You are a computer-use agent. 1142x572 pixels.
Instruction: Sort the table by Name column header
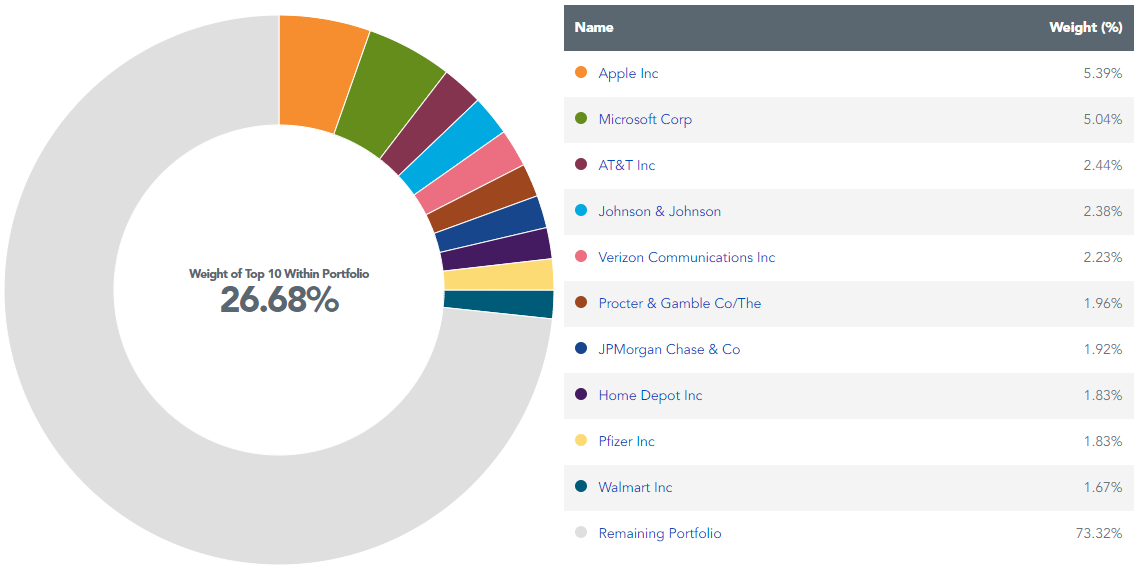point(594,27)
